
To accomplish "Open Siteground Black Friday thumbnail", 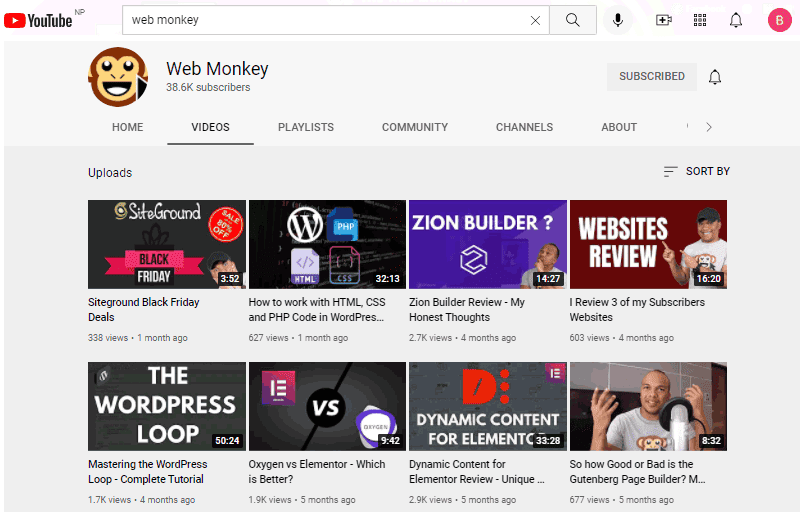I will tap(167, 244).
